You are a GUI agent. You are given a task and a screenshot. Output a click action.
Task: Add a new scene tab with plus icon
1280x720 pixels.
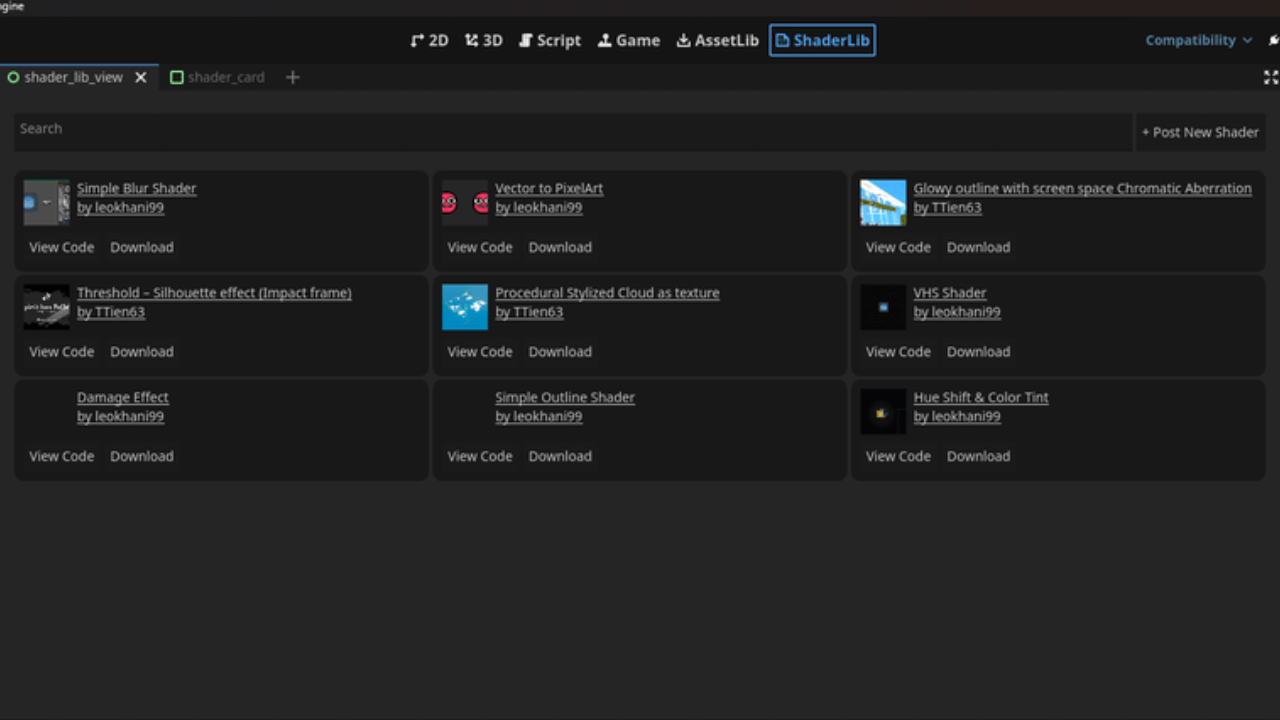pos(292,77)
